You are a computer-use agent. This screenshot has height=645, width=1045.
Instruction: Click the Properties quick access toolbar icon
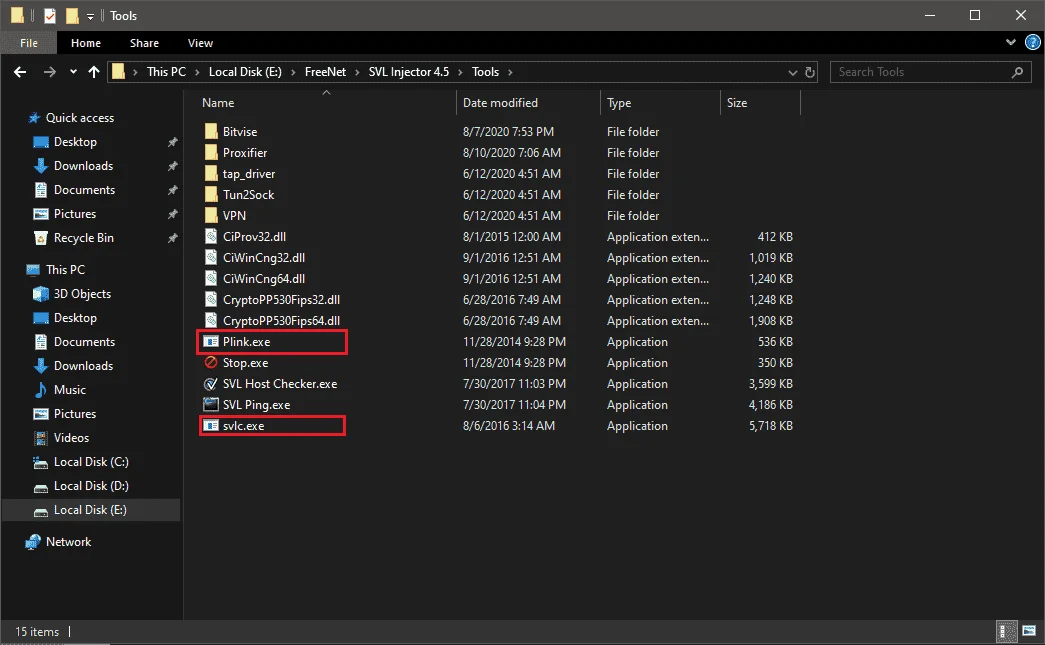[x=50, y=15]
